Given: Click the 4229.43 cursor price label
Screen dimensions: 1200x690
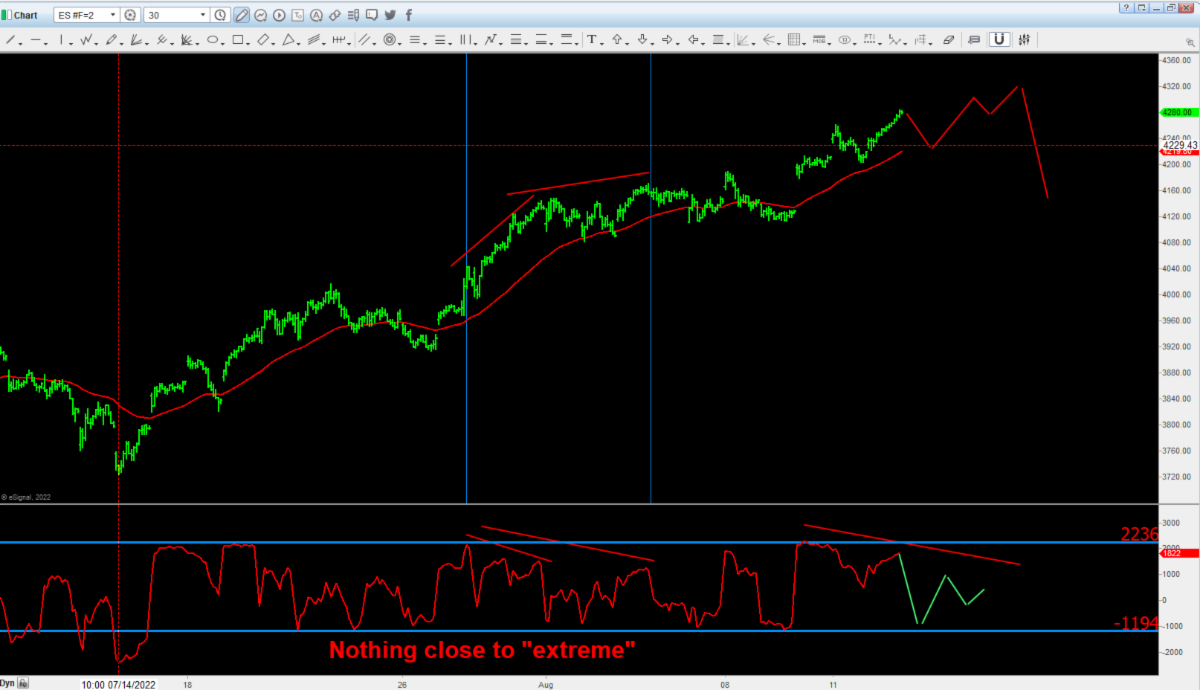Looking at the screenshot, I should (x=1180, y=145).
